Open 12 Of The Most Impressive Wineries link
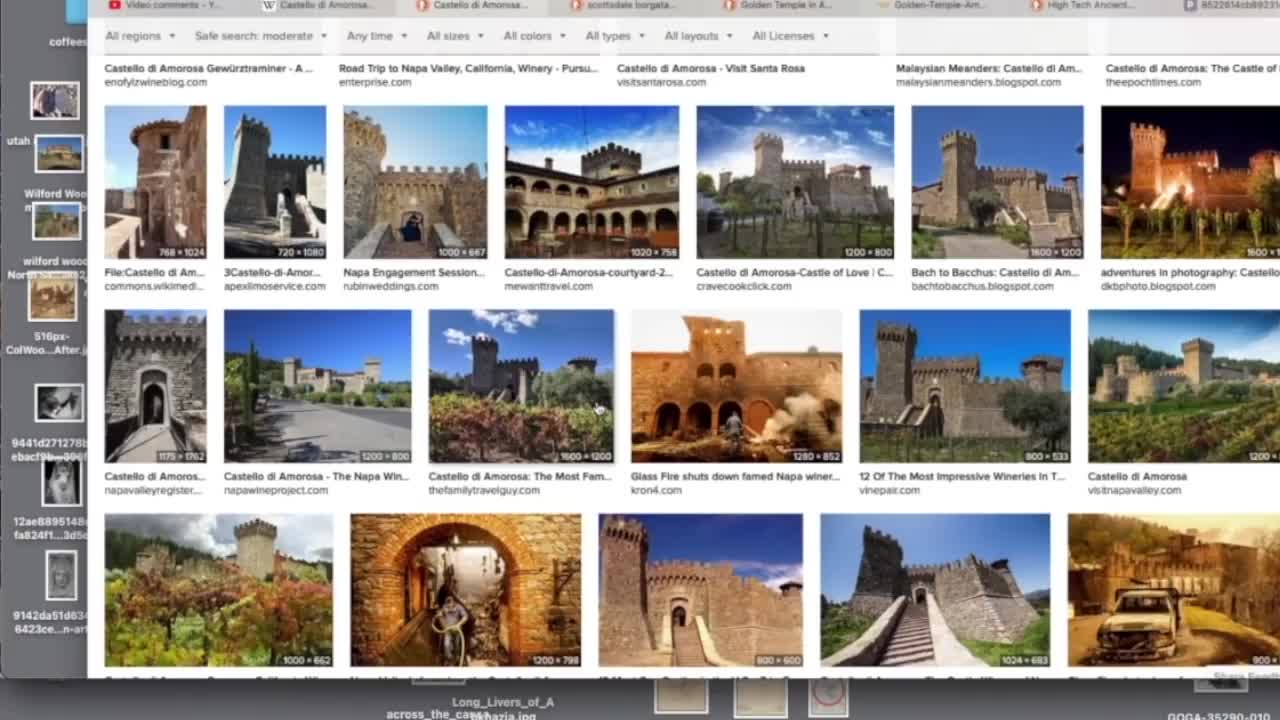Image resolution: width=1280 pixels, height=720 pixels. (962, 477)
